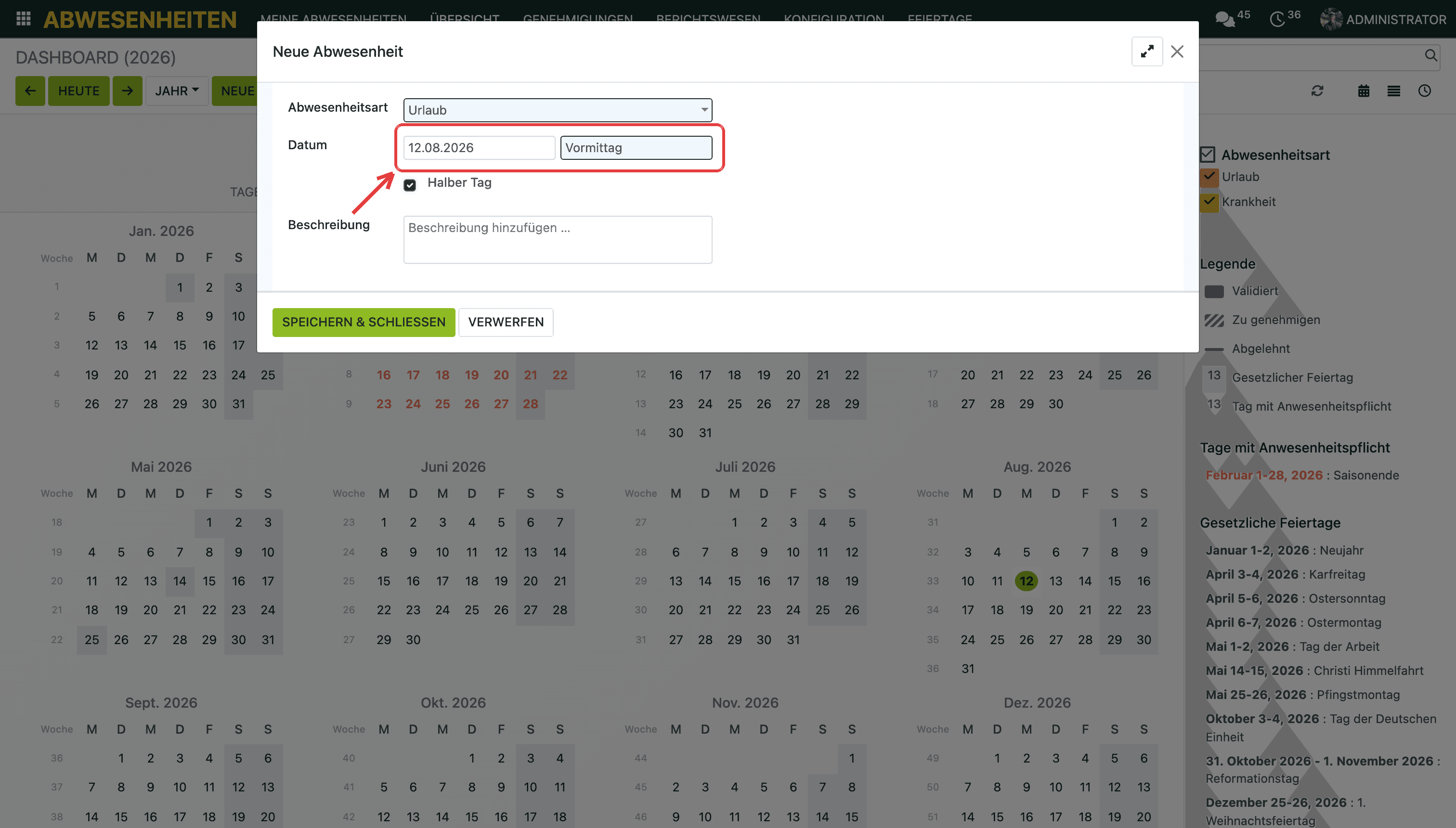The image size is (1456, 828).
Task: Open the activities clock icon
Action: [1277, 19]
